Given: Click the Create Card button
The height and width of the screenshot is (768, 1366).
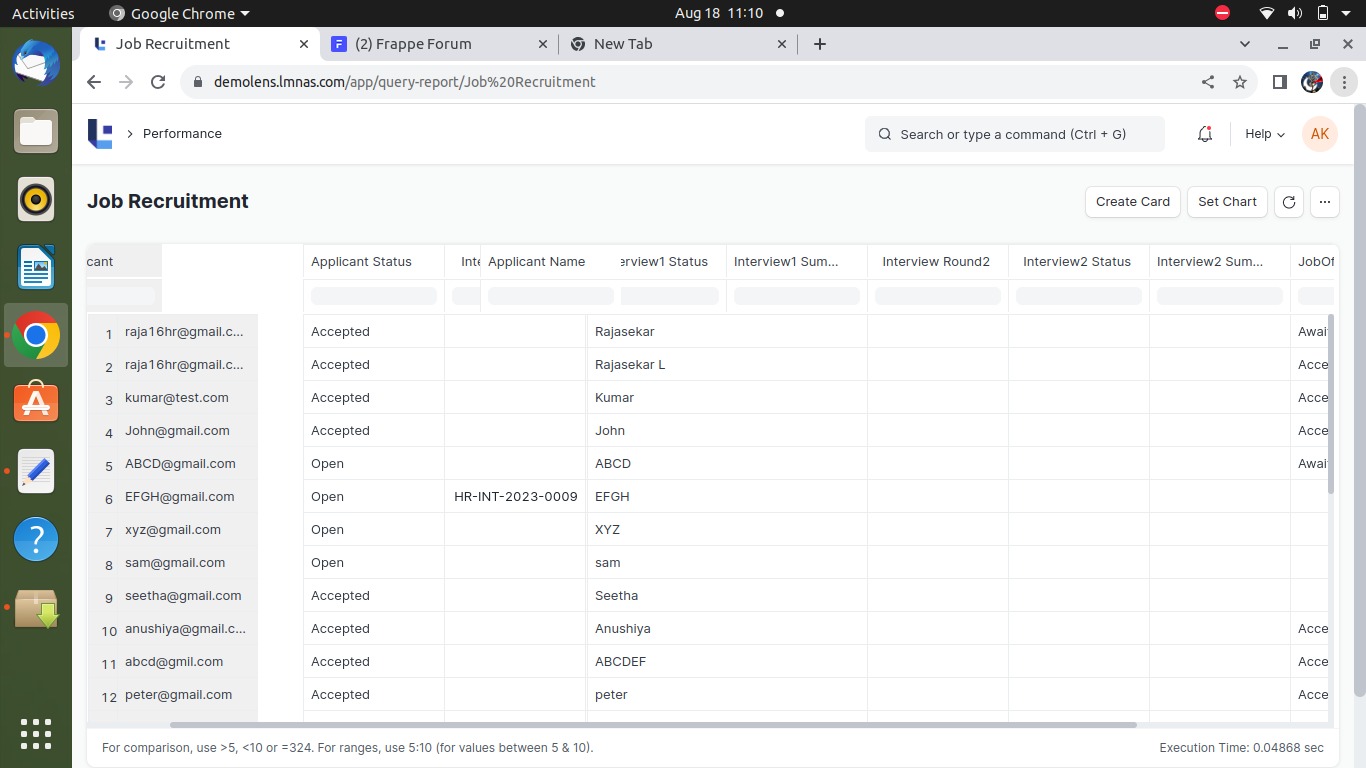Looking at the screenshot, I should click(1133, 202).
